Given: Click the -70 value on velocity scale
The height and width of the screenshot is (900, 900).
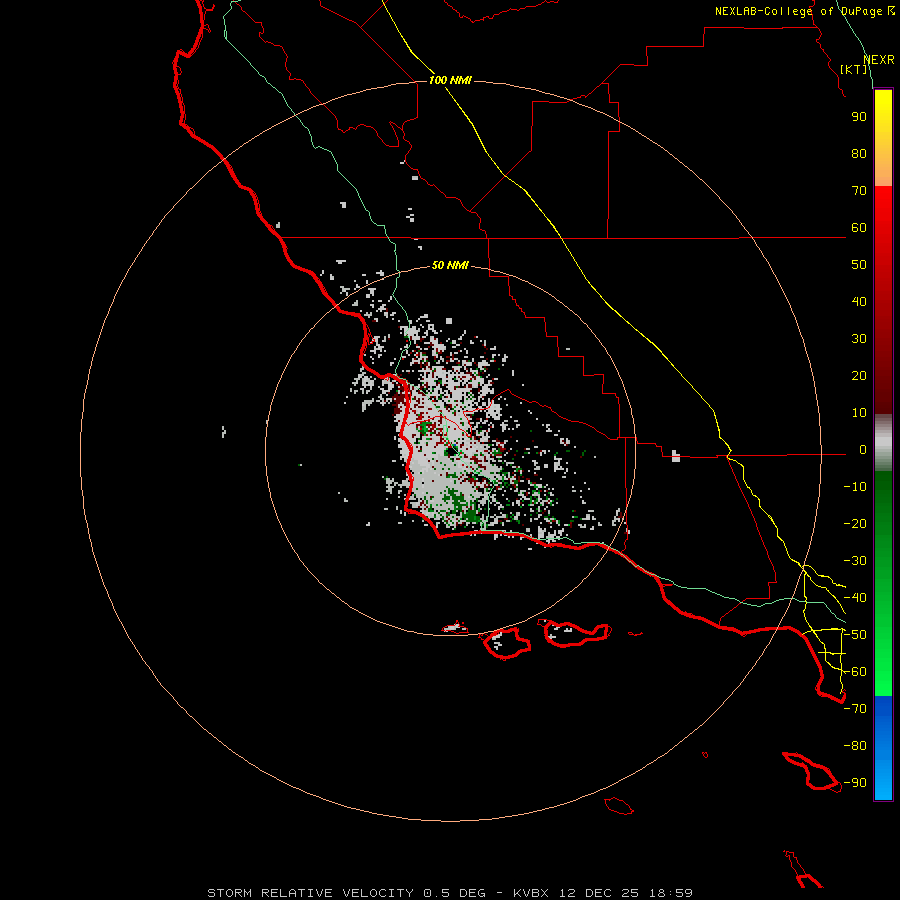Looking at the screenshot, I should [x=855, y=709].
